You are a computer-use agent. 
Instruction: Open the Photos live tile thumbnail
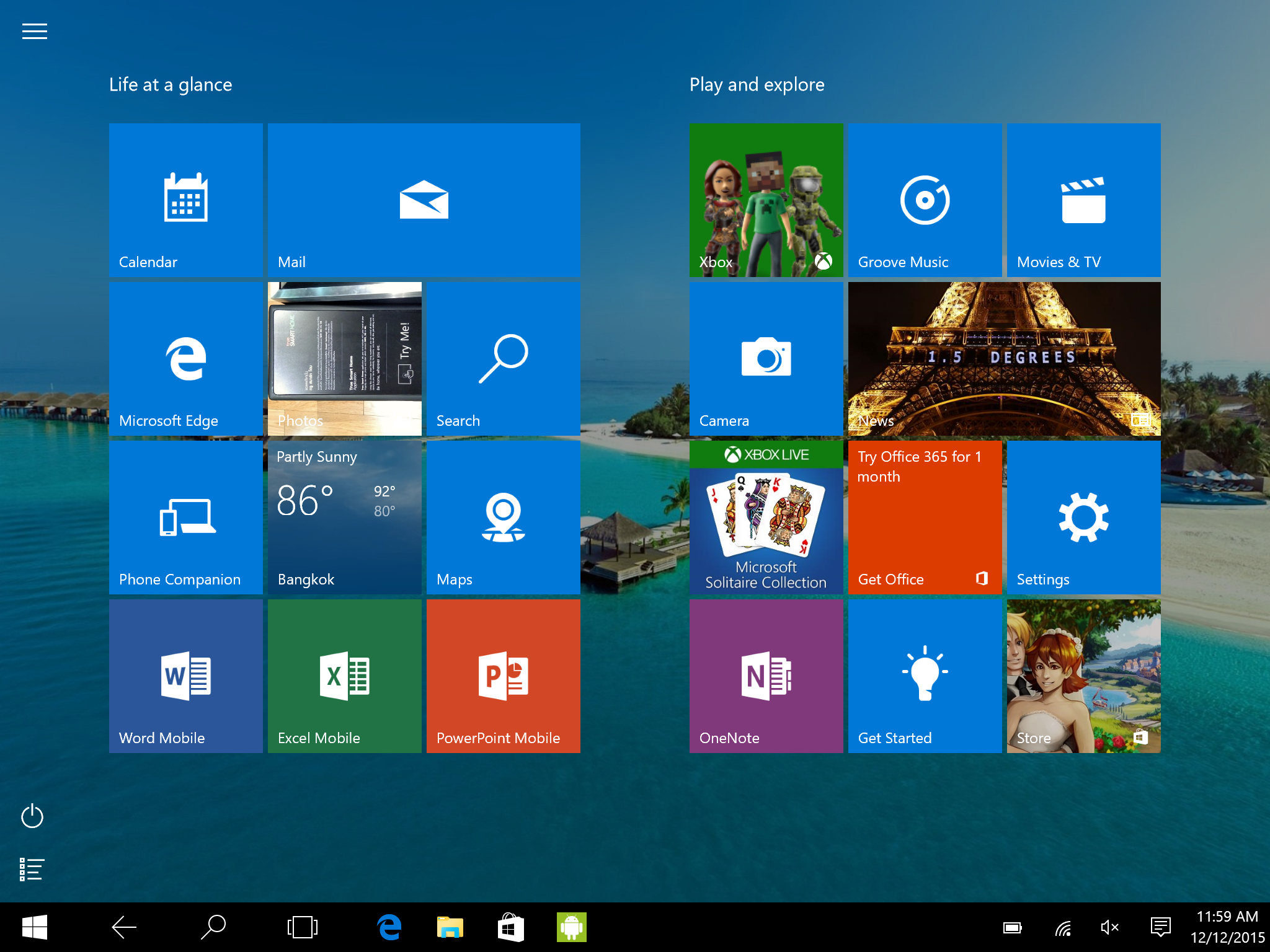(344, 358)
